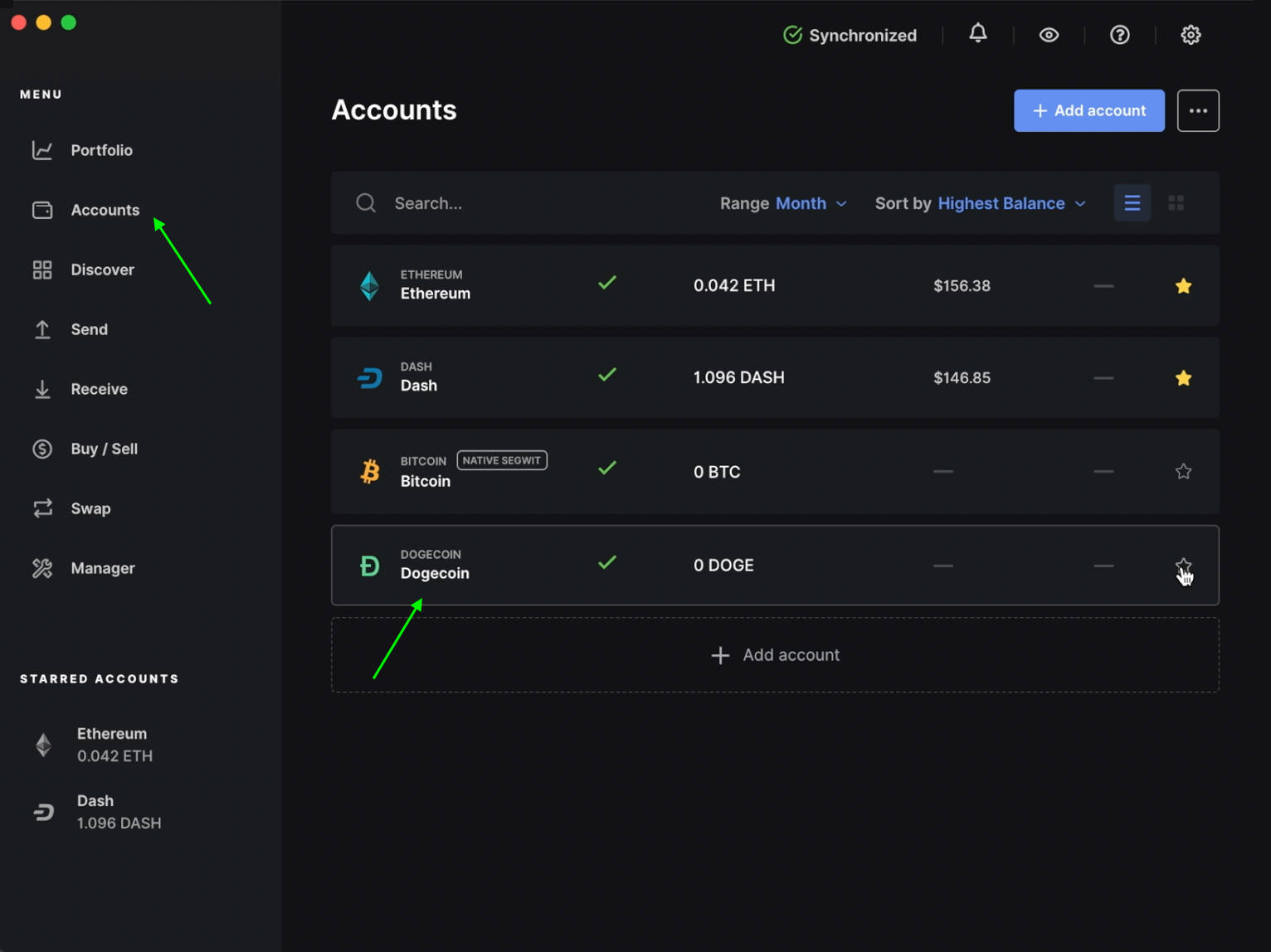This screenshot has height=952, width=1271.
Task: Toggle discreet mode eye icon
Action: click(1049, 35)
